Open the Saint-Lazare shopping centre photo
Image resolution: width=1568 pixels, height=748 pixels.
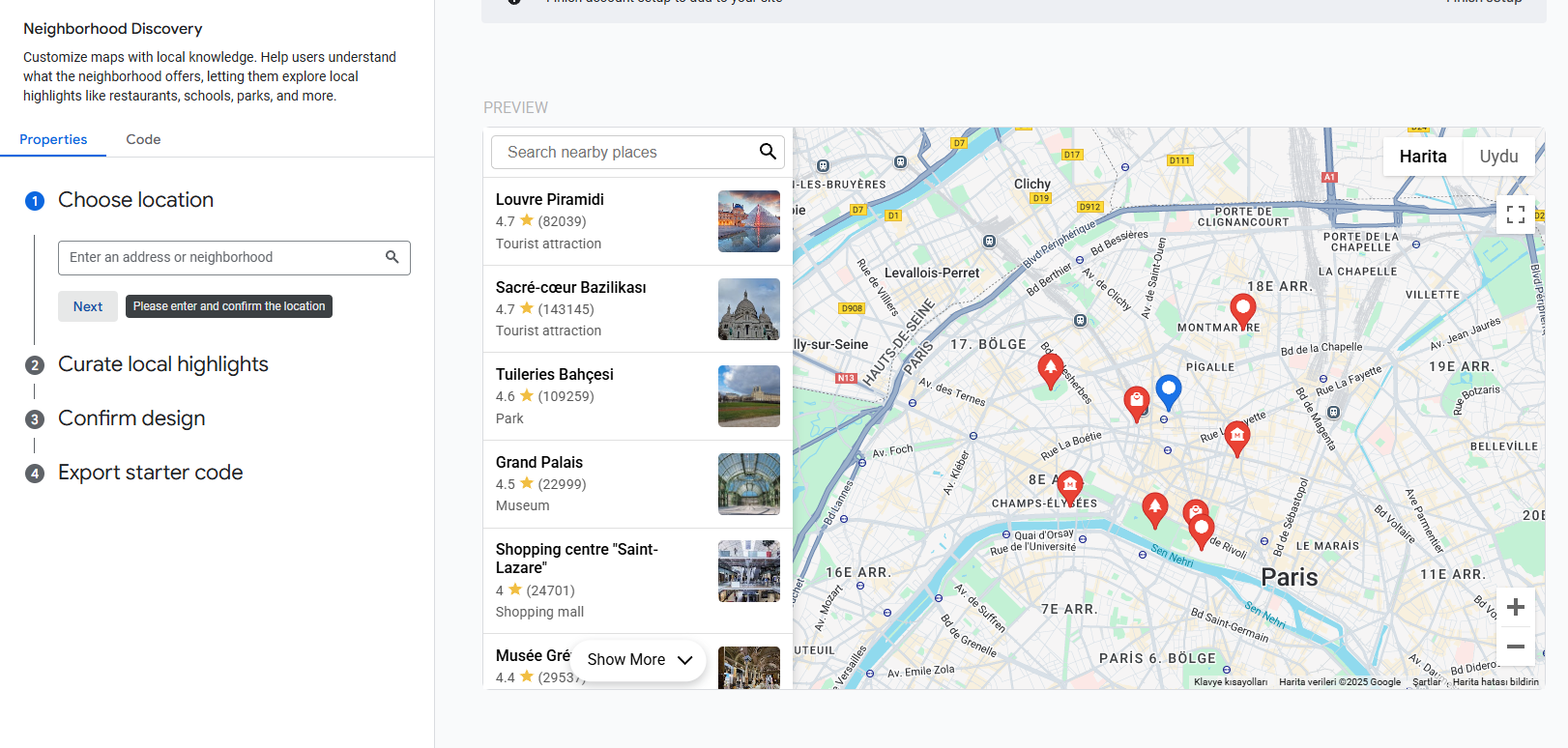click(749, 571)
